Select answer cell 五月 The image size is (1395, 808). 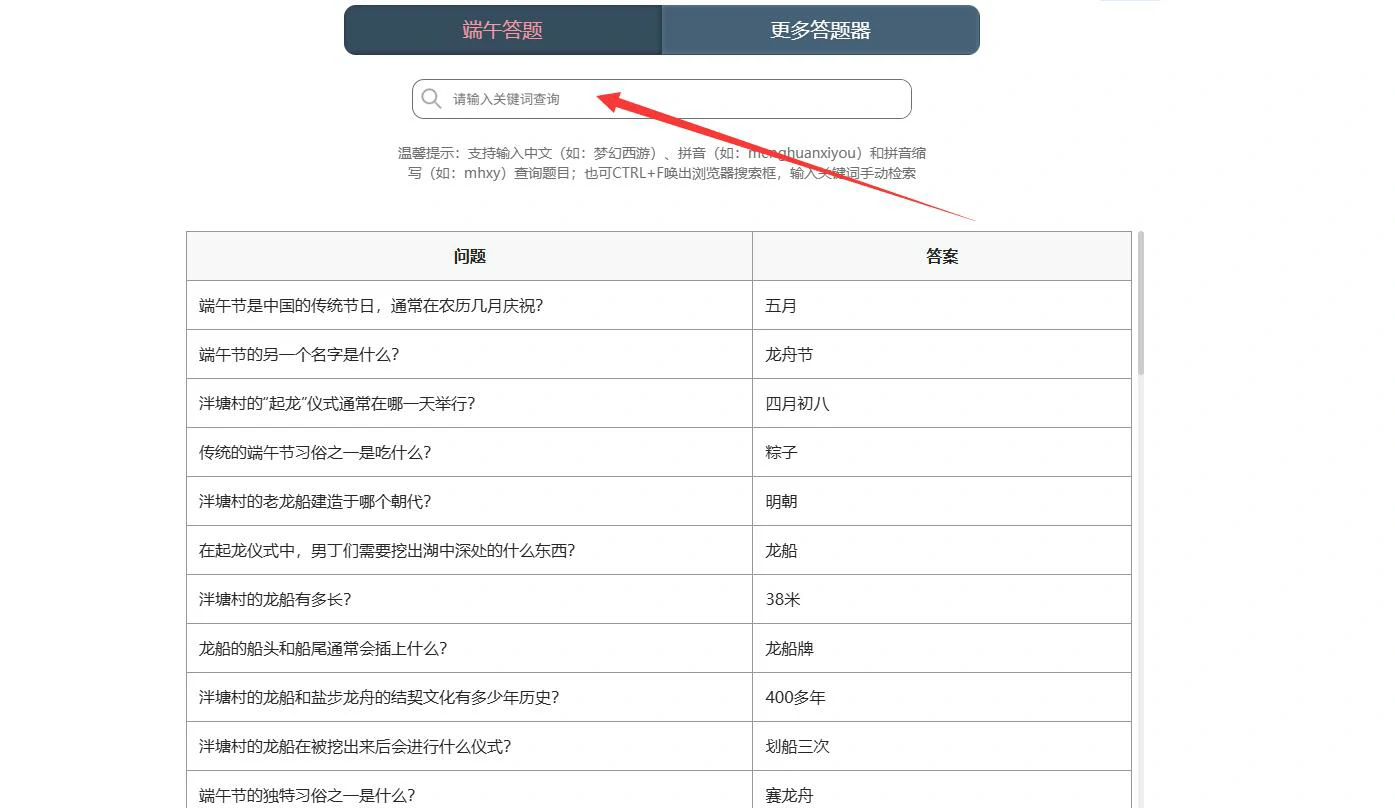coord(942,305)
